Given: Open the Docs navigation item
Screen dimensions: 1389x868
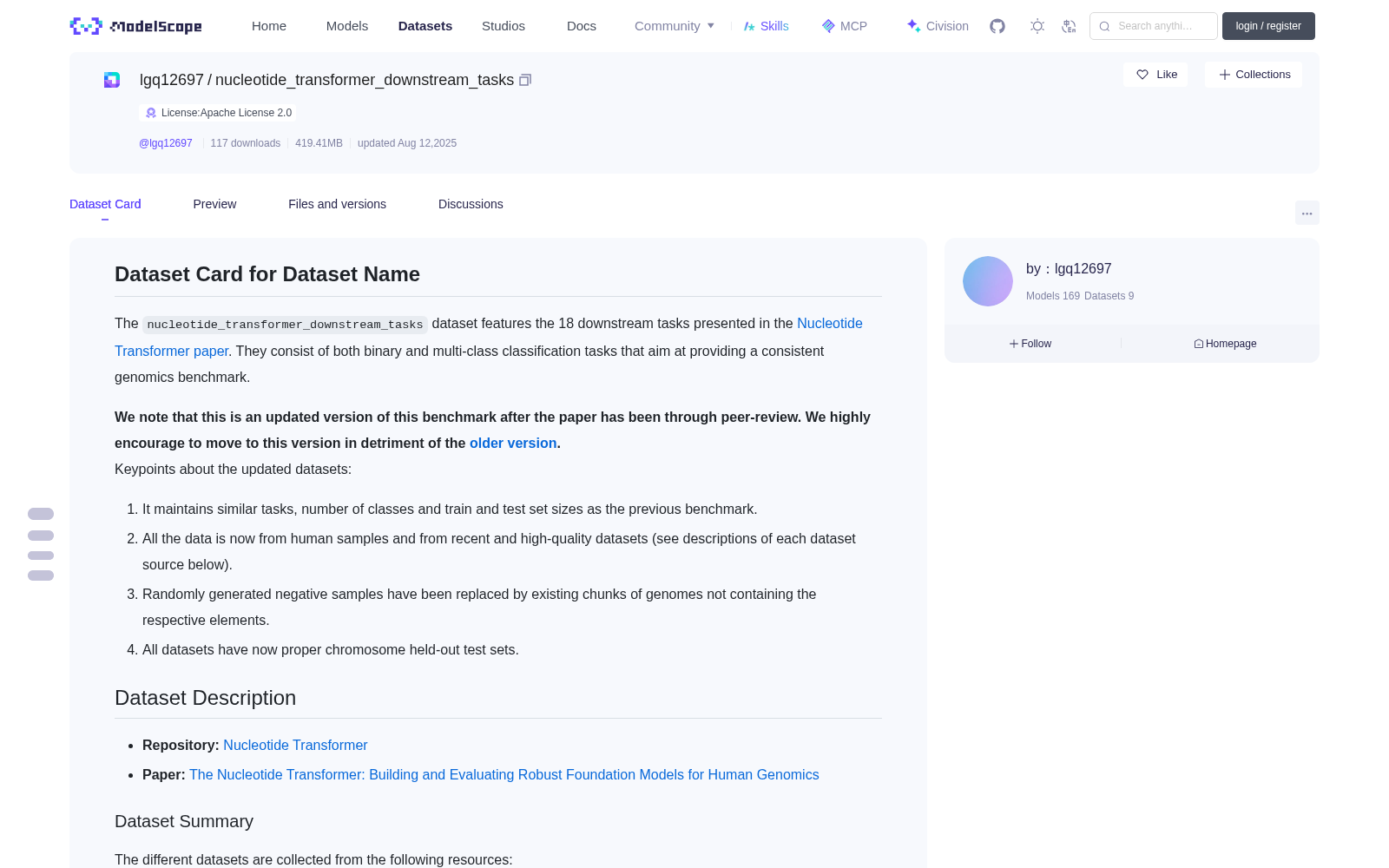Looking at the screenshot, I should [582, 26].
